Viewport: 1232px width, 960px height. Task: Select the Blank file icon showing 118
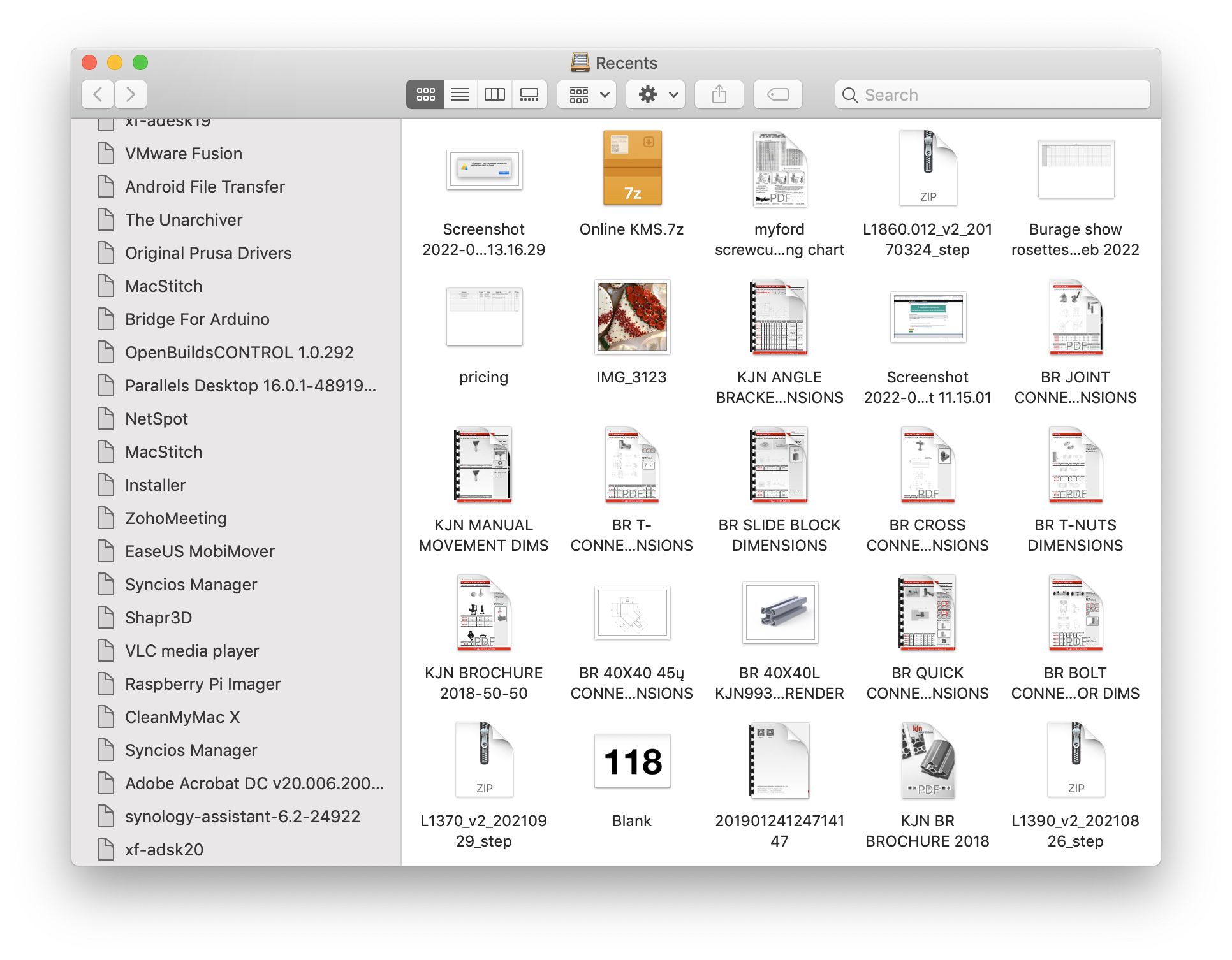pyautogui.click(x=632, y=761)
